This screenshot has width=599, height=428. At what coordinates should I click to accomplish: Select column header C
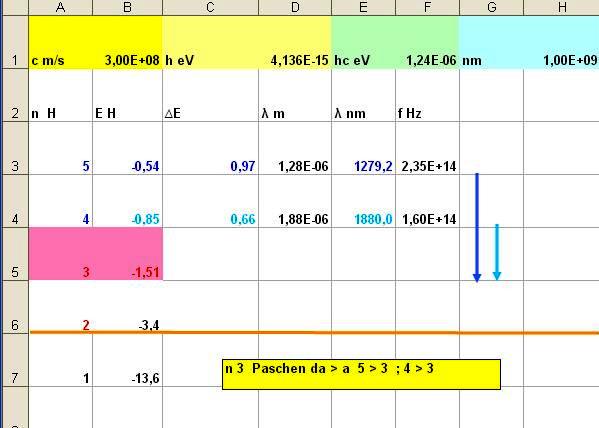click(x=210, y=7)
